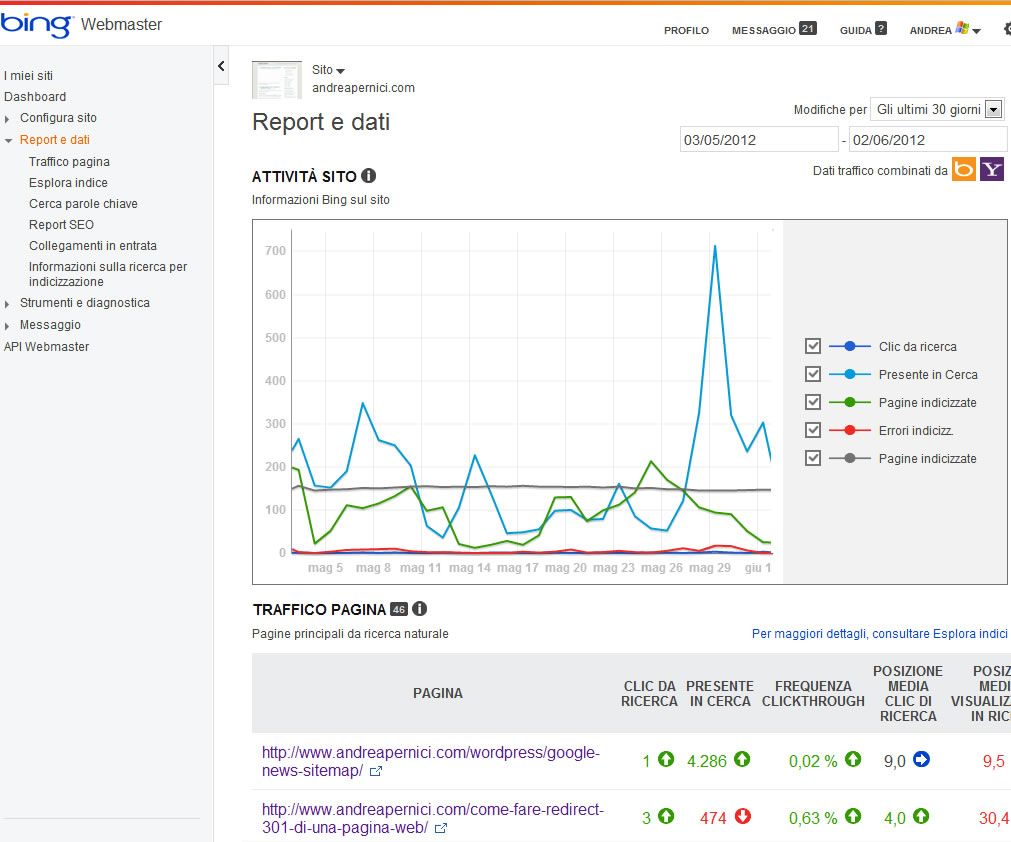Click the Yahoo logo icon
Viewport: 1011px width, 842px height.
991,169
